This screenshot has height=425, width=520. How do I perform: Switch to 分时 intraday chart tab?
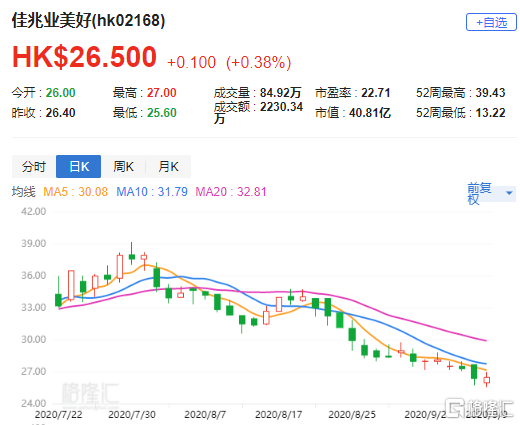pyautogui.click(x=34, y=166)
